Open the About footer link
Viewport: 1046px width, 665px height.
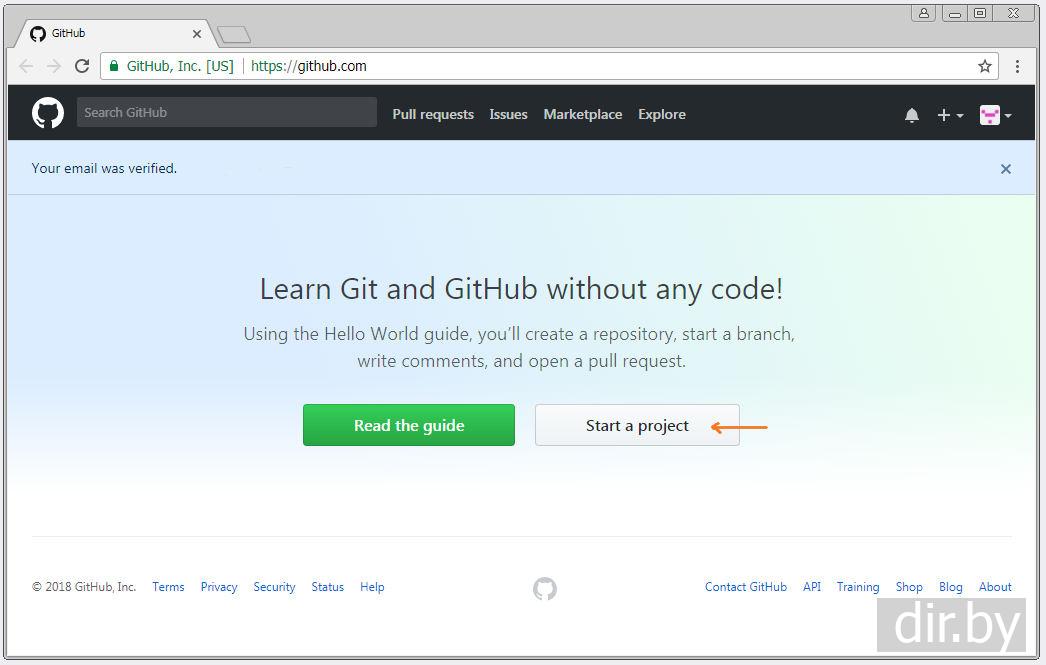click(x=995, y=587)
